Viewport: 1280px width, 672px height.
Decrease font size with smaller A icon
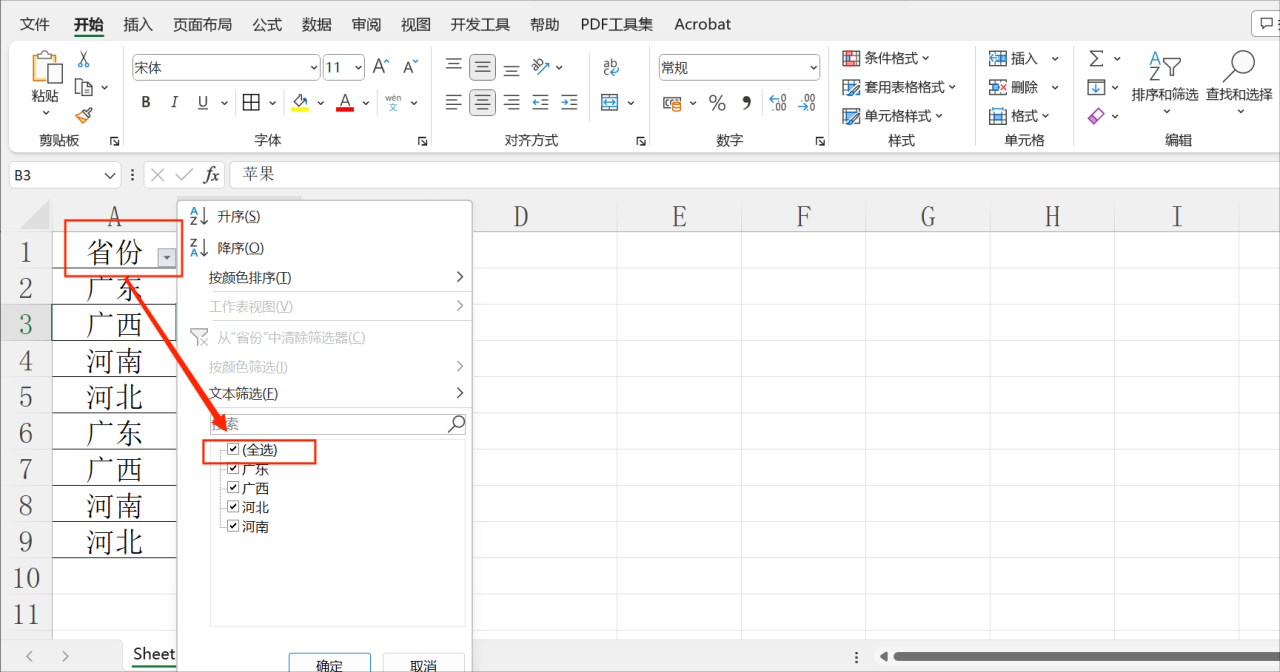pos(409,67)
